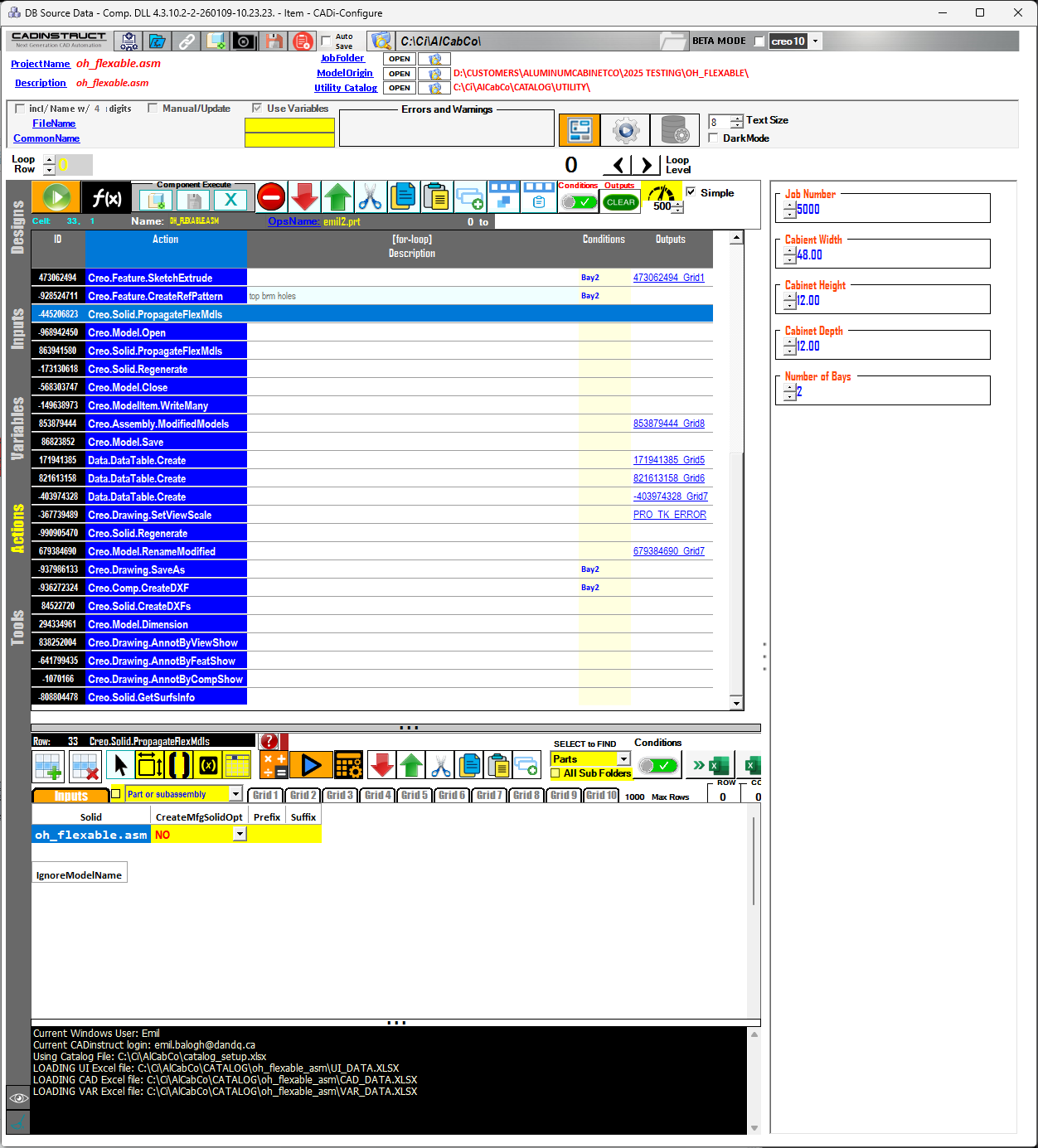The height and width of the screenshot is (1148, 1038).
Task: Switch to the Grid 5 tab
Action: 414,795
